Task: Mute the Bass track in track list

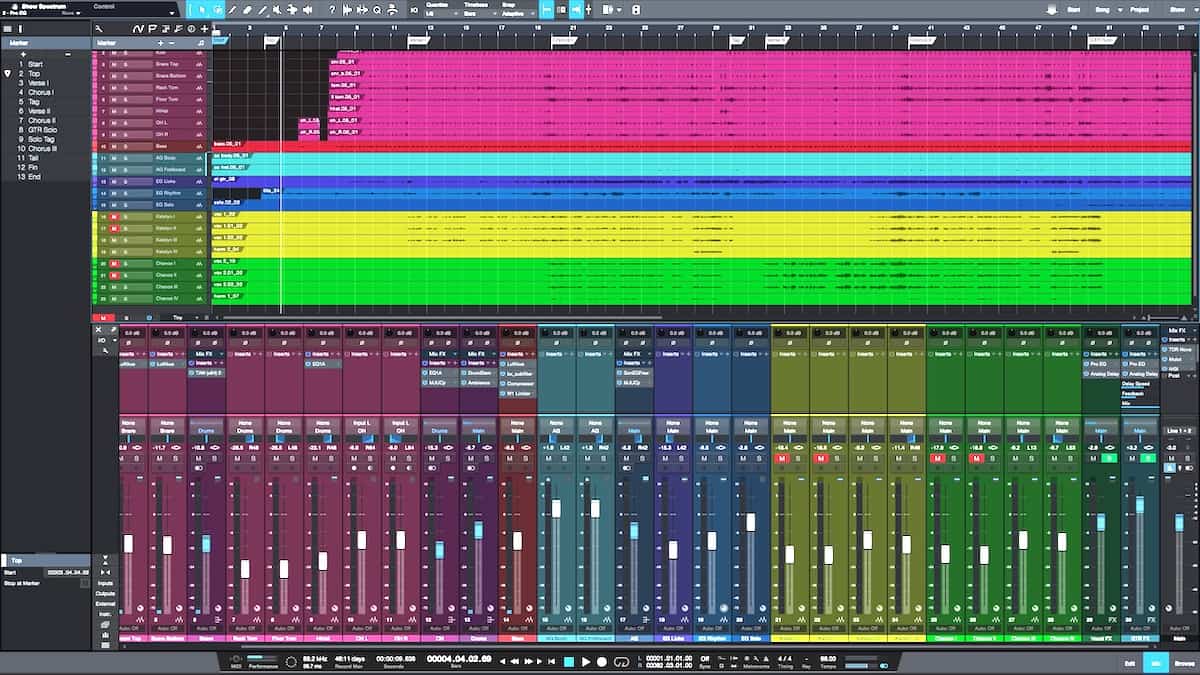Action: (x=114, y=146)
